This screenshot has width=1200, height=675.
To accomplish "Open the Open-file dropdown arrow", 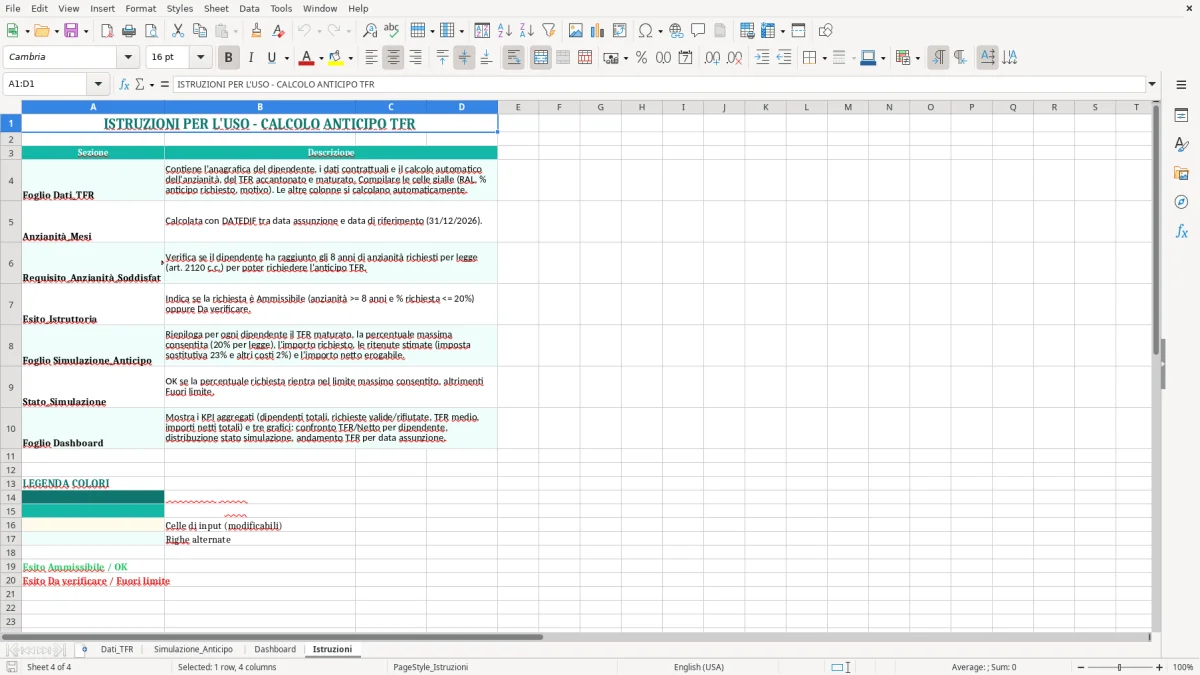I will (x=55, y=31).
